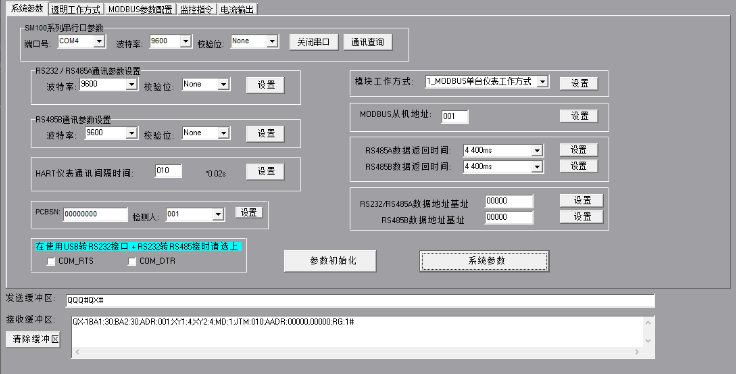
Task: Click 设置 for 模块工作方式
Action: point(579,83)
